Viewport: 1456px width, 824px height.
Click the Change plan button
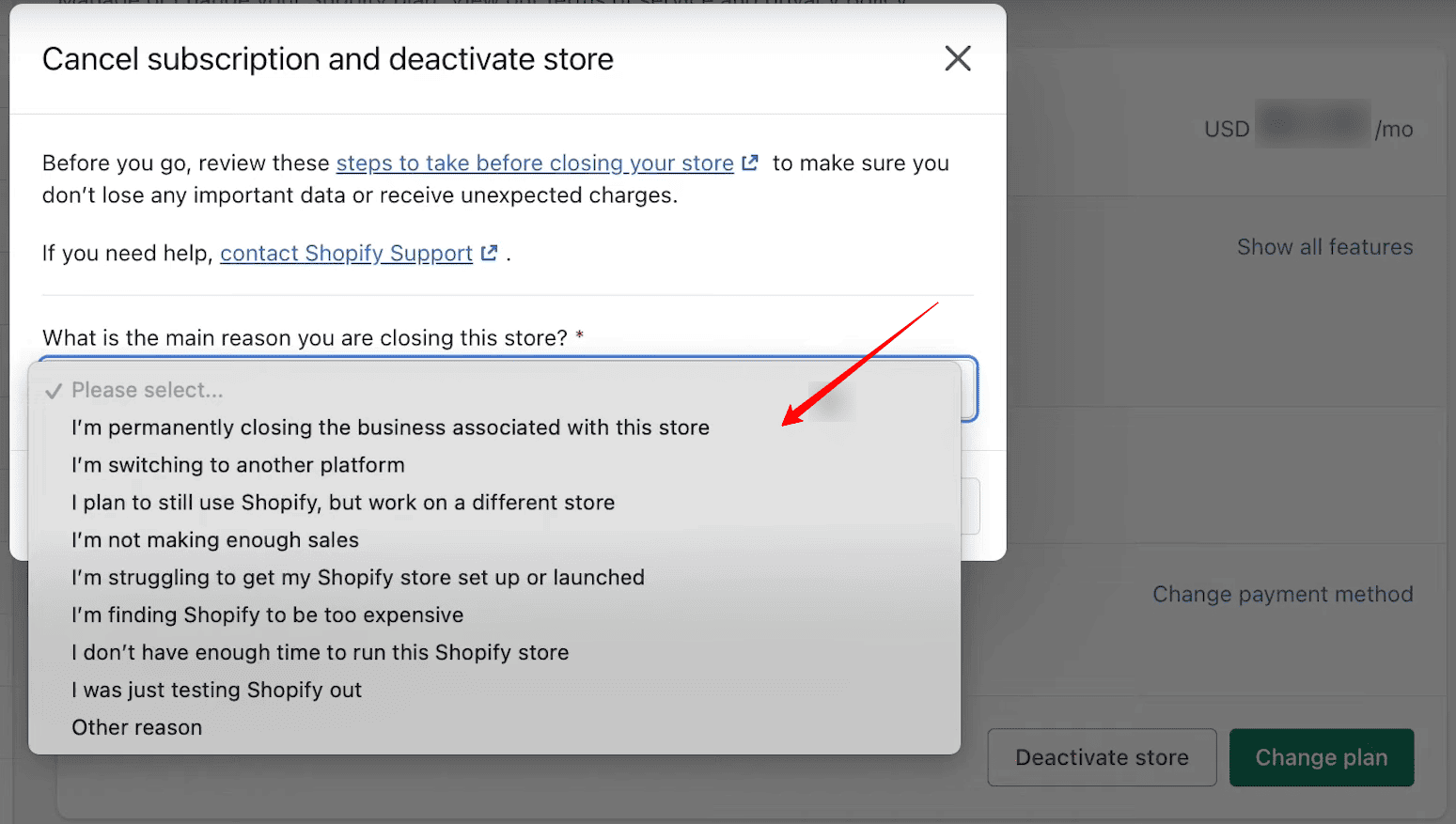(1321, 756)
